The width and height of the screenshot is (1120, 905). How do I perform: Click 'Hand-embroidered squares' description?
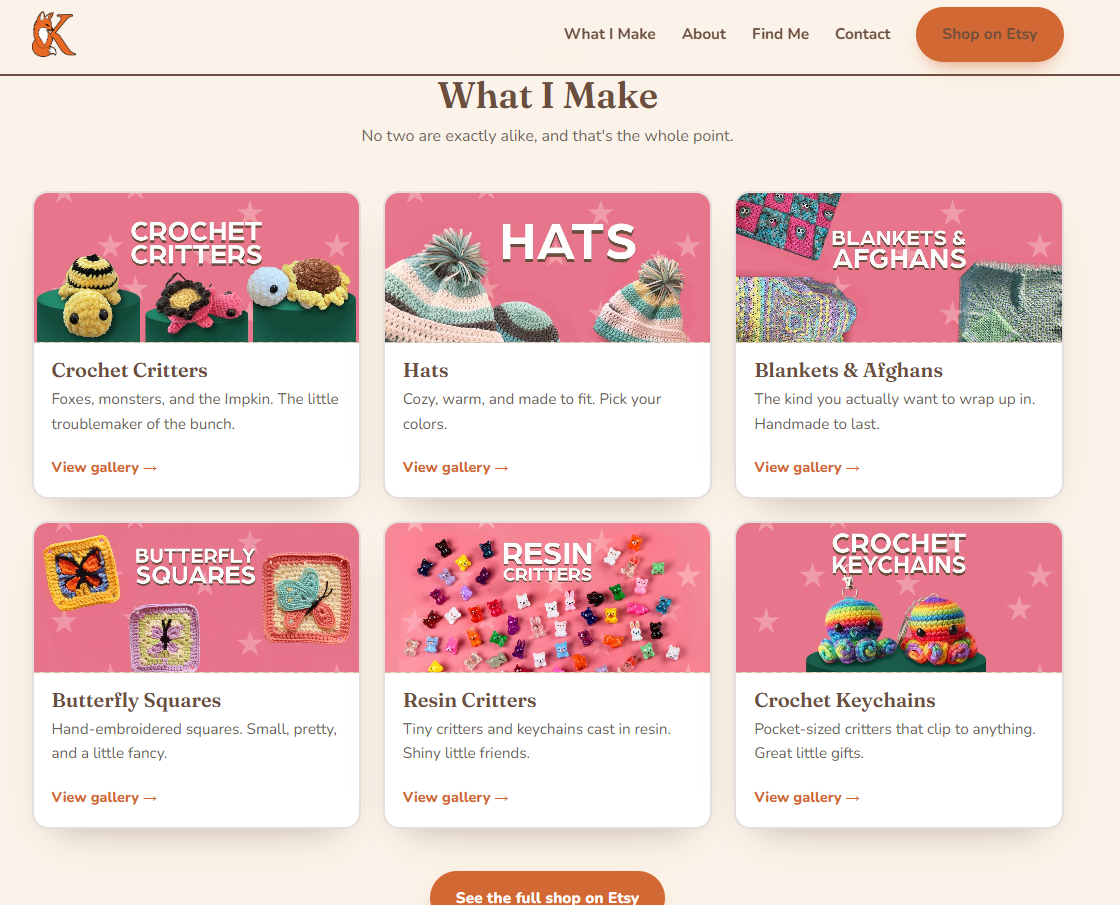coord(194,741)
